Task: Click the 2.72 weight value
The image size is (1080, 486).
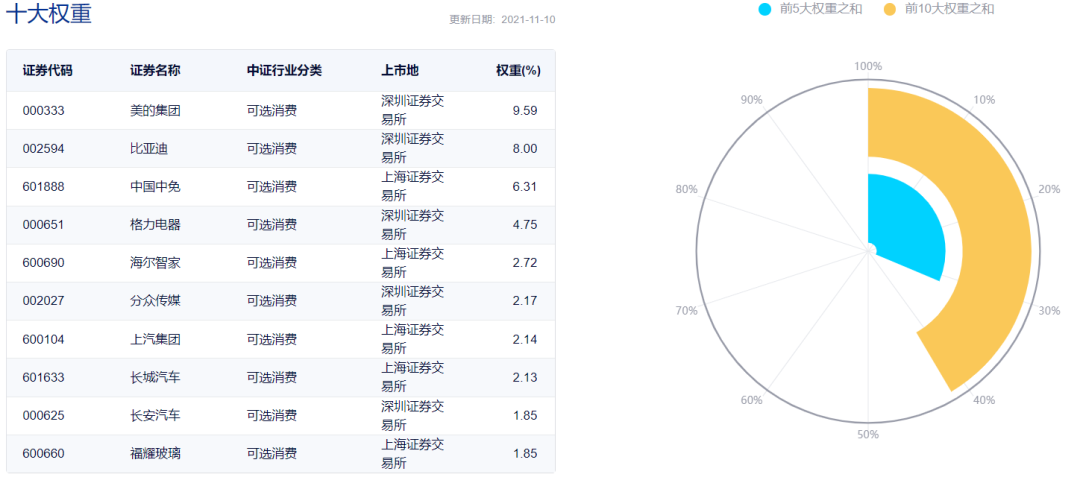Action: point(525,263)
